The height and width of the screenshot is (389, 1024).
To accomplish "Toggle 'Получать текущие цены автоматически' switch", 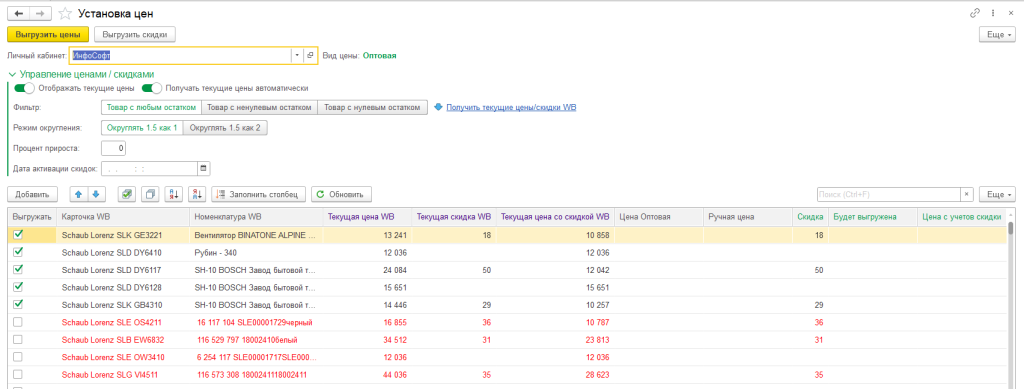I will [x=152, y=87].
